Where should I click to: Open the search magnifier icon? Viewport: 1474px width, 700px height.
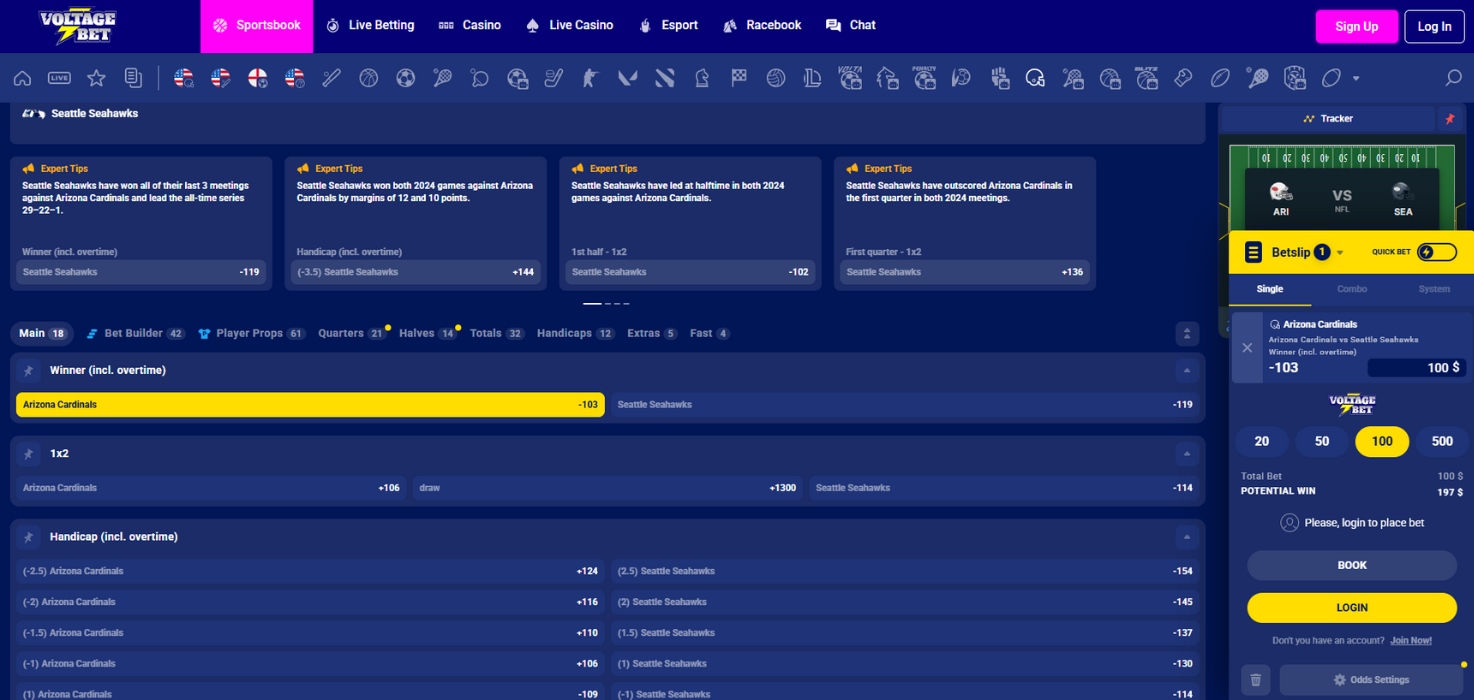(1453, 78)
